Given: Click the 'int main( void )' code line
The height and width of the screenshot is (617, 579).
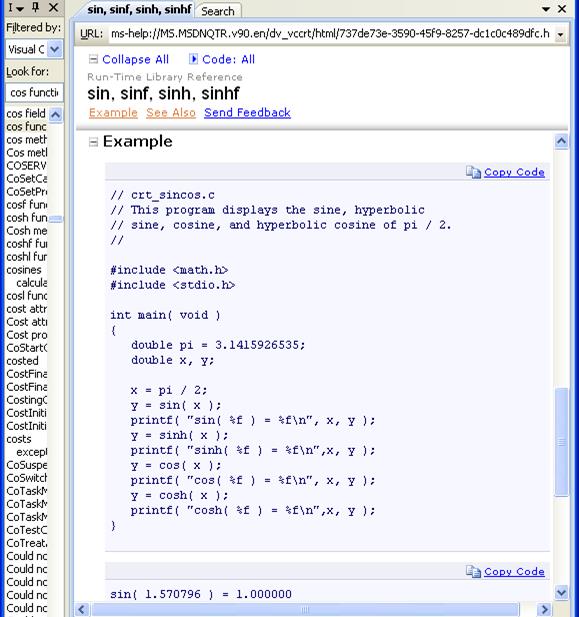Looking at the screenshot, I should [165, 315].
